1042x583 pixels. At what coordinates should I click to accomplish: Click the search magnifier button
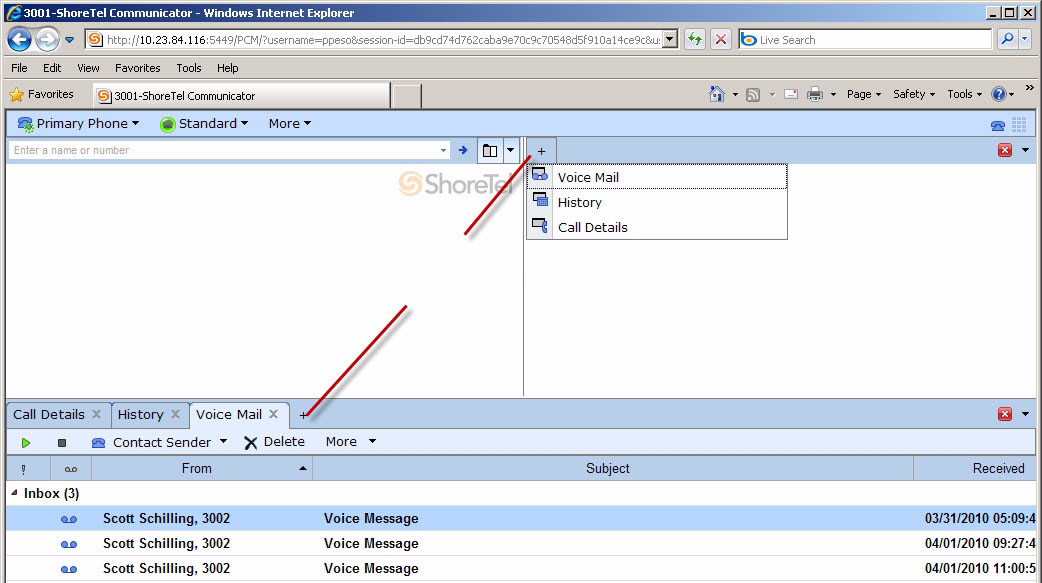(x=1007, y=40)
